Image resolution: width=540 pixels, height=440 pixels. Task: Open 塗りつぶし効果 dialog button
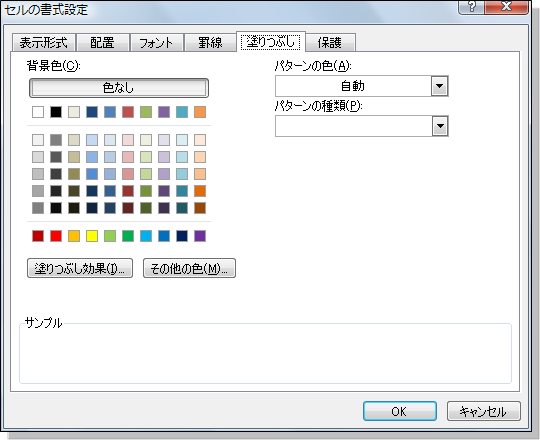click(x=80, y=268)
